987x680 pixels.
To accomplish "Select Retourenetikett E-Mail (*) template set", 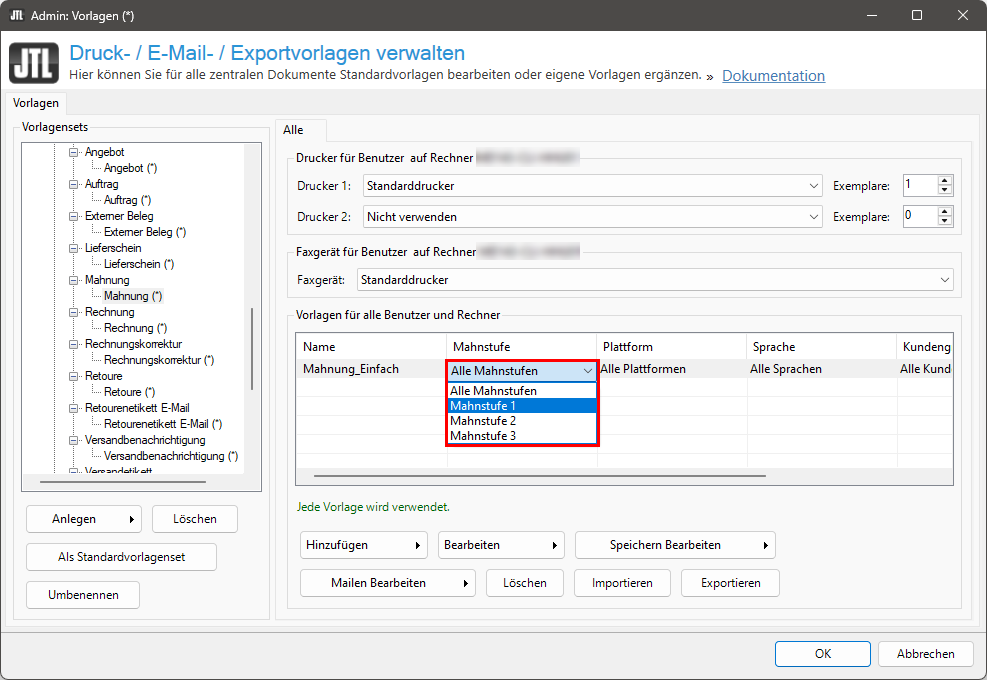I will click(162, 424).
